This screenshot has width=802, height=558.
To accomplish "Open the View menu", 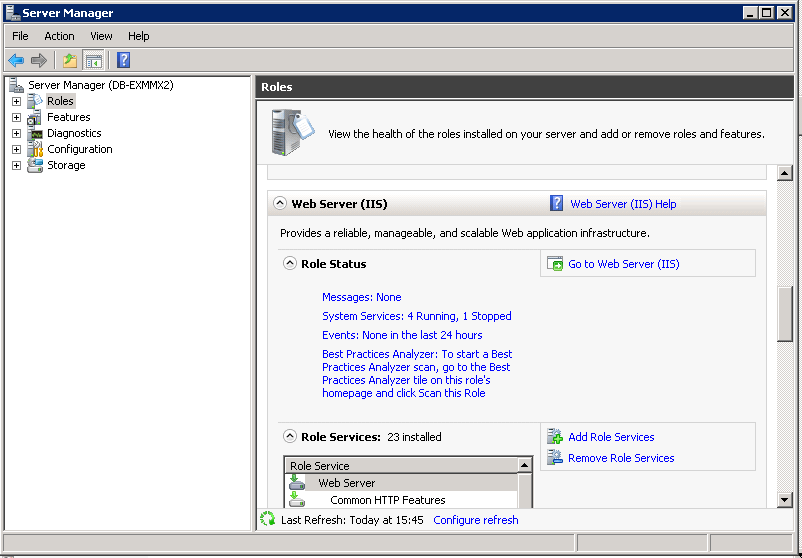I will coord(101,36).
